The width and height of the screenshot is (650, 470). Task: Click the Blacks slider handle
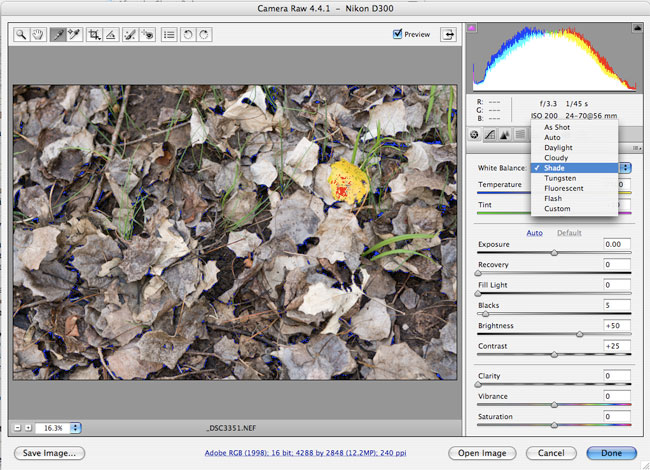(x=485, y=314)
